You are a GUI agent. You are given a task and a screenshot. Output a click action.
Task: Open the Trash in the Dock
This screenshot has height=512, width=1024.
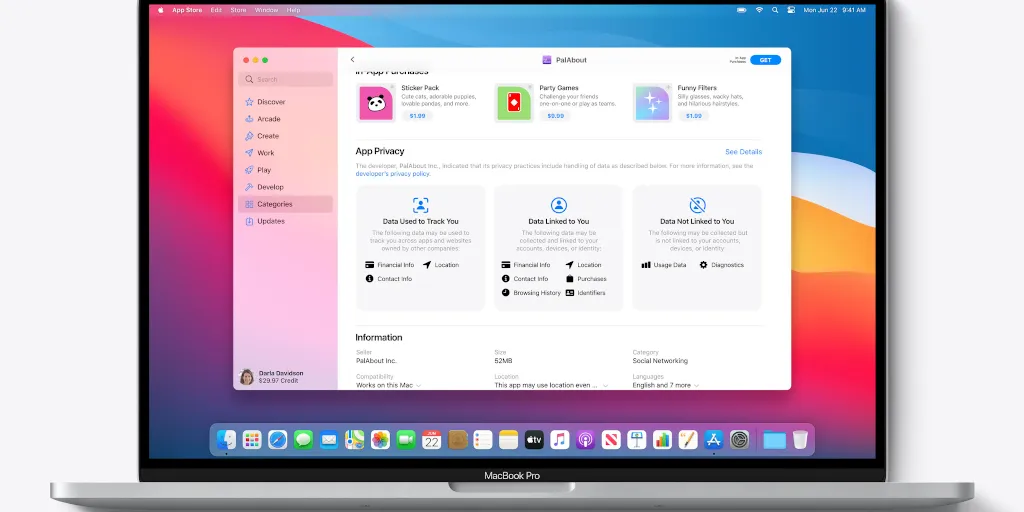point(800,440)
